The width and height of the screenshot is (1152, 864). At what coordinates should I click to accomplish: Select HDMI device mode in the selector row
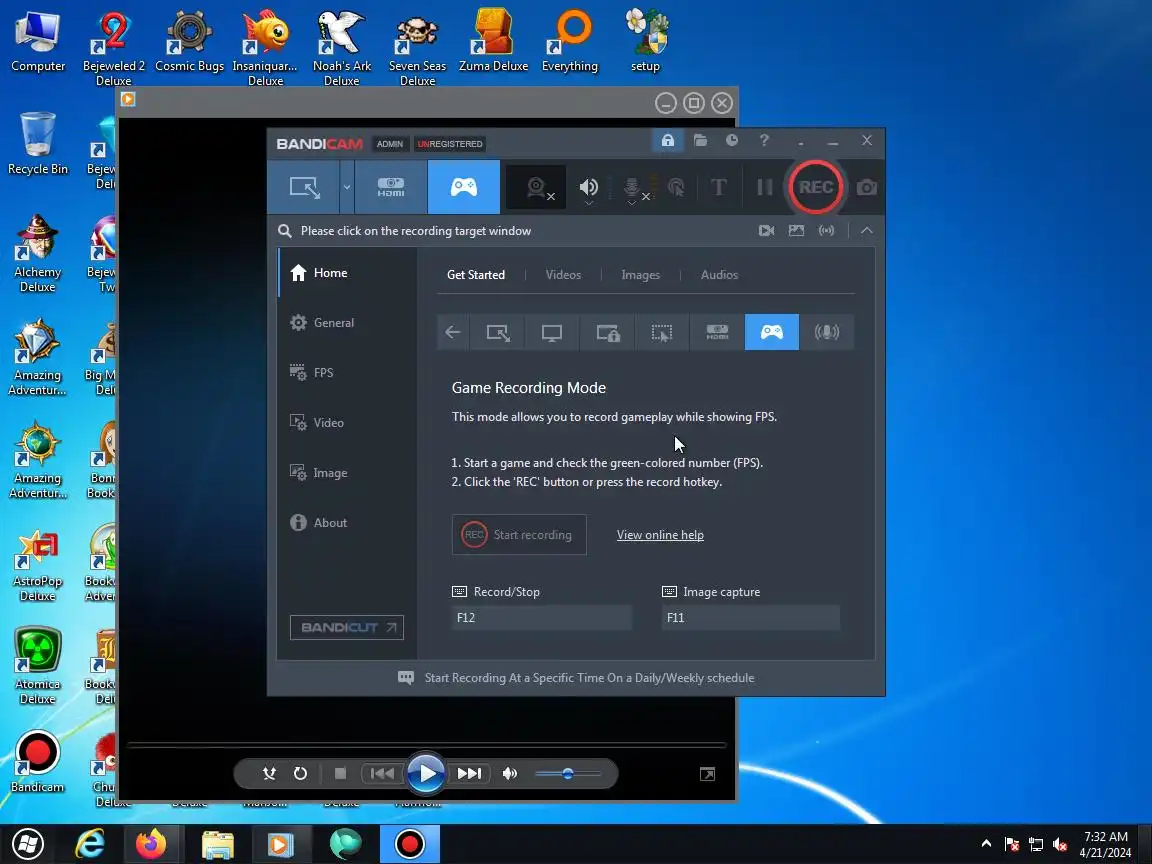pos(717,332)
